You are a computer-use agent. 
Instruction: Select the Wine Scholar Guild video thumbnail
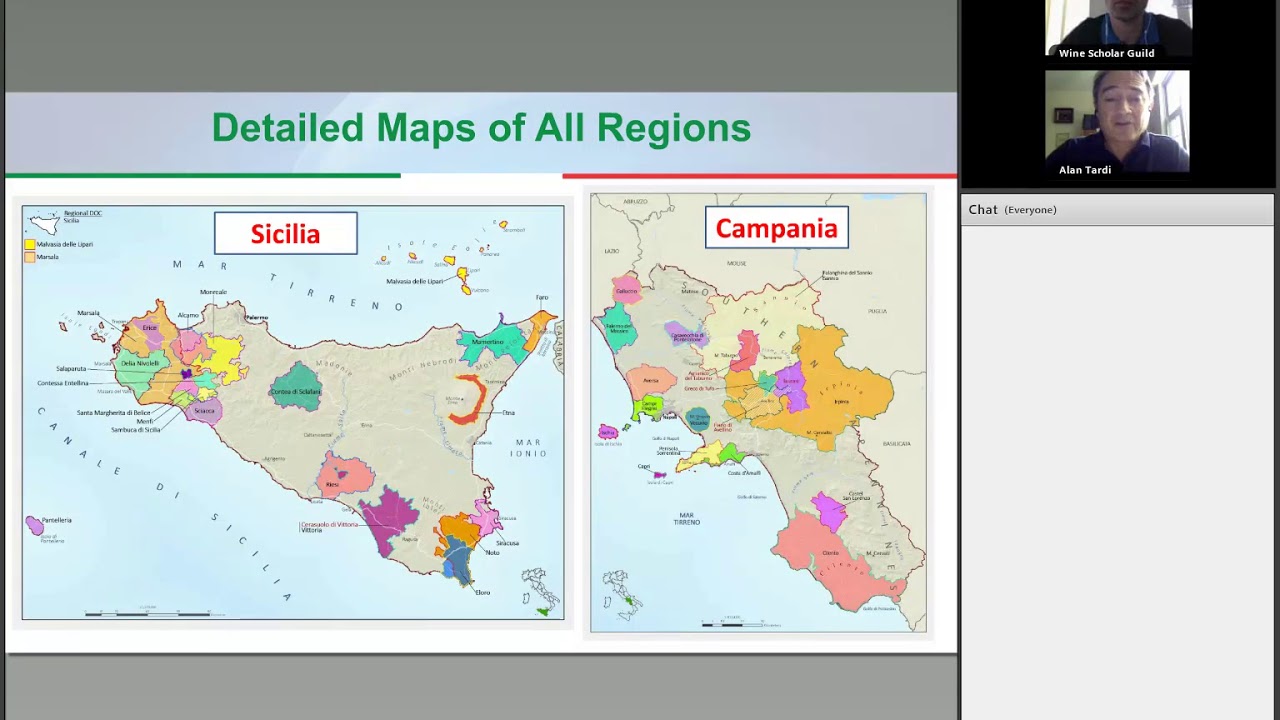tap(1118, 30)
